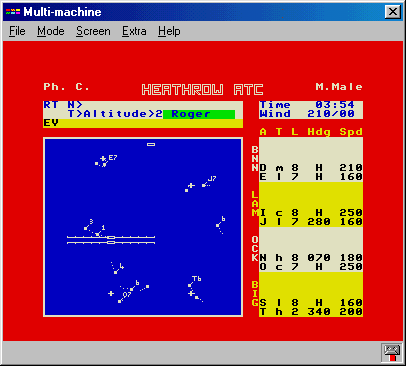The height and width of the screenshot is (366, 406).
Task: Open the Extra menu
Action: (134, 31)
